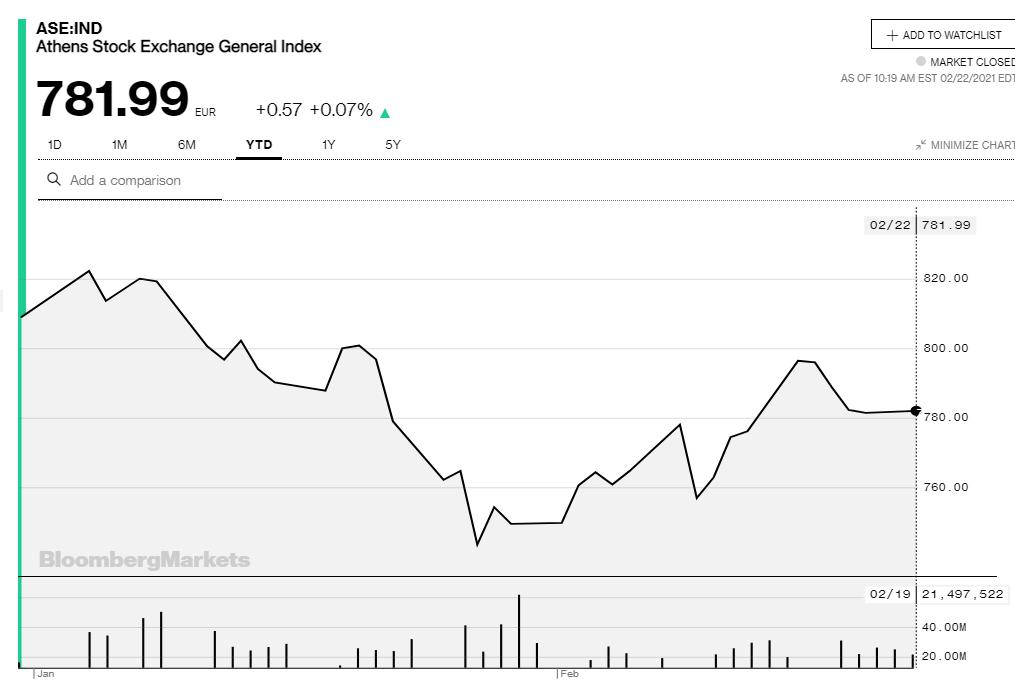Click the plus icon in Add to Watchlist
Image resolution: width=1015 pixels, height=685 pixels.
[x=892, y=35]
